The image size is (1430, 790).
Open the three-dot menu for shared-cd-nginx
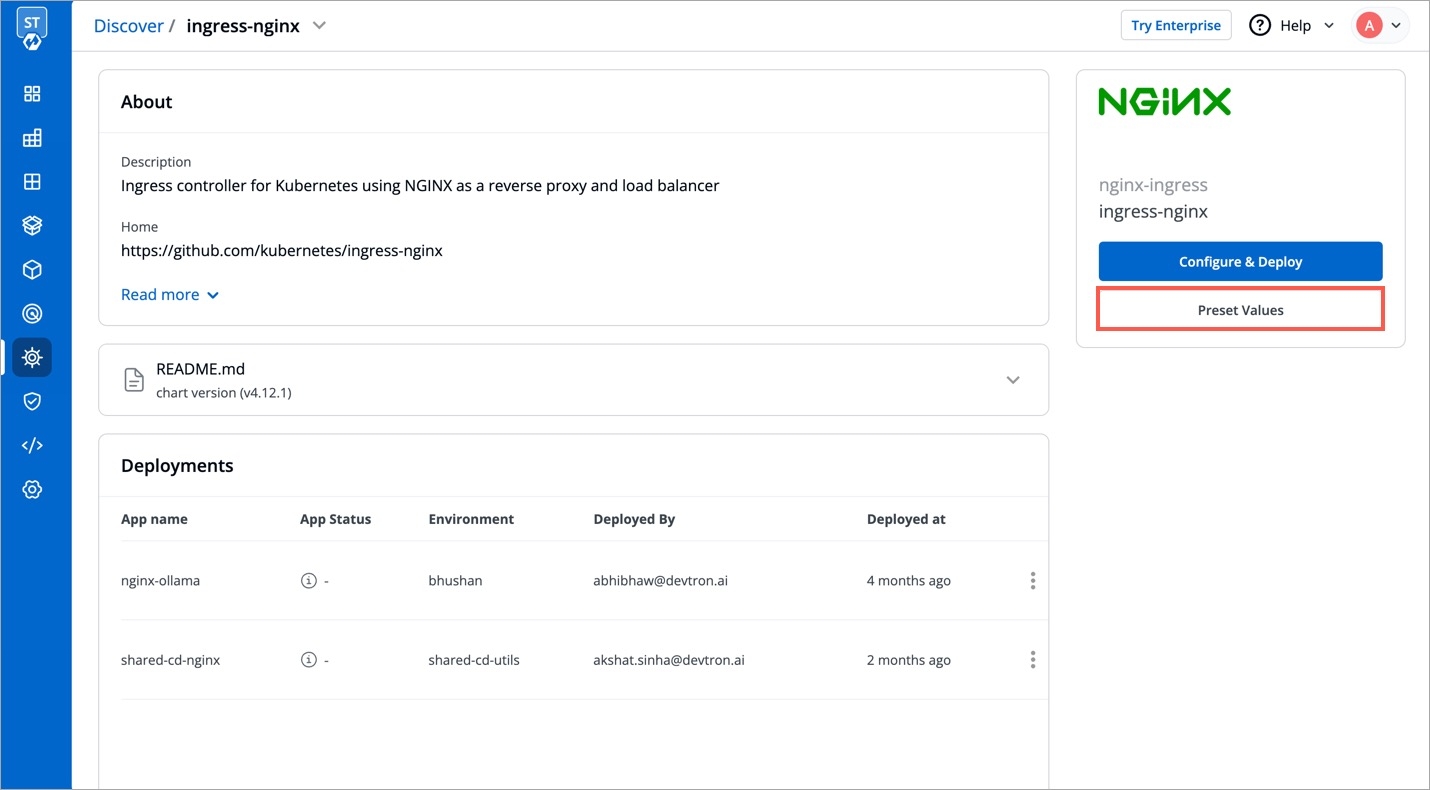1033,660
